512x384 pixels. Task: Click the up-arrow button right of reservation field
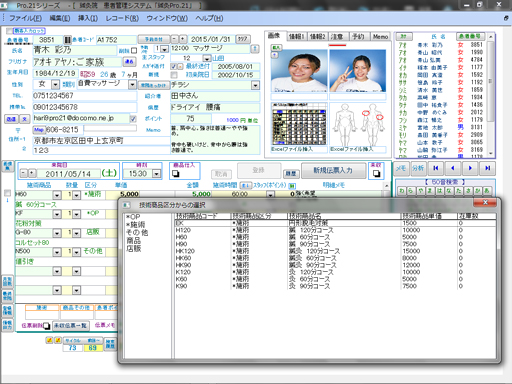click(x=255, y=49)
